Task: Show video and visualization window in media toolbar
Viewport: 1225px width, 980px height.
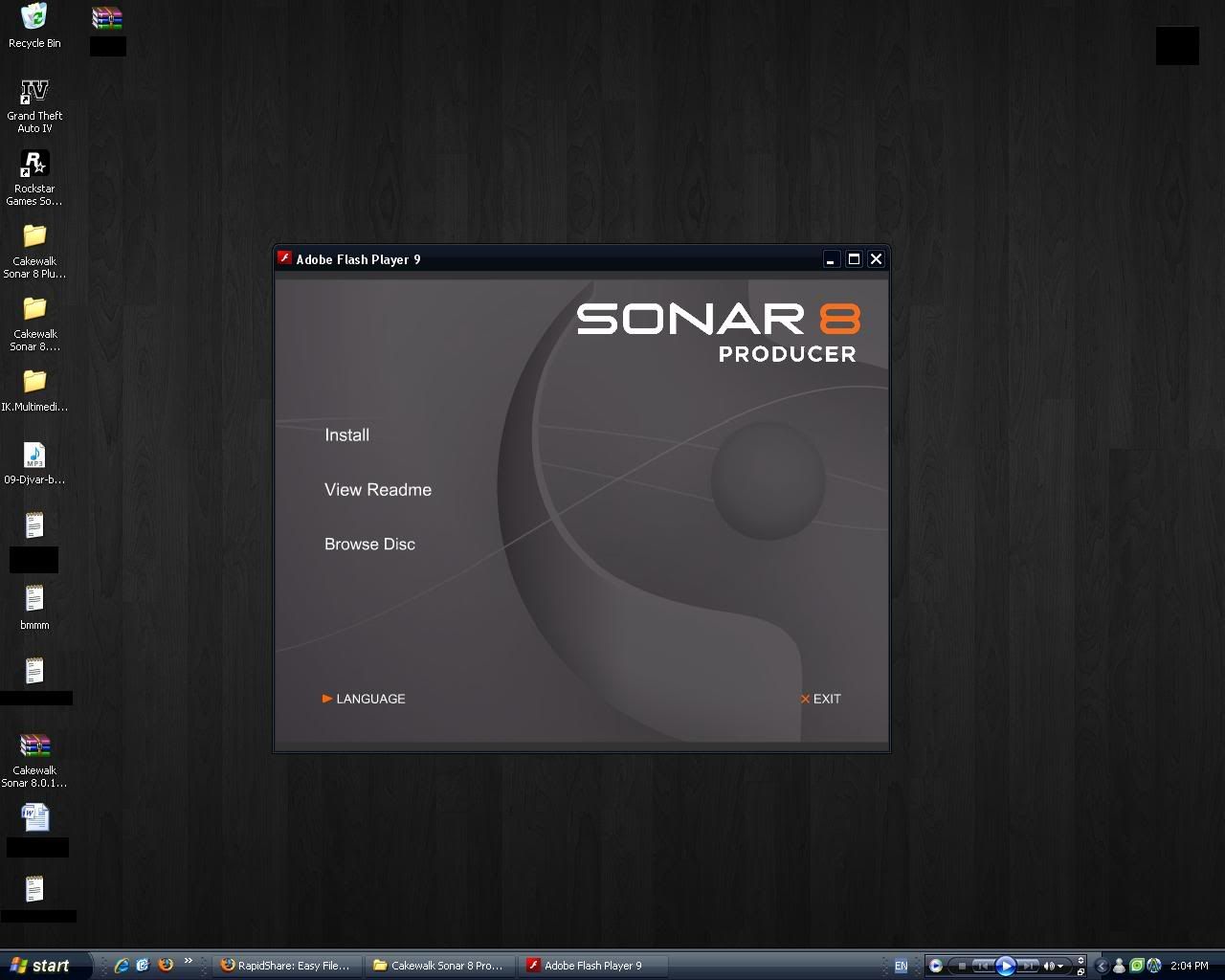Action: click(x=1080, y=960)
